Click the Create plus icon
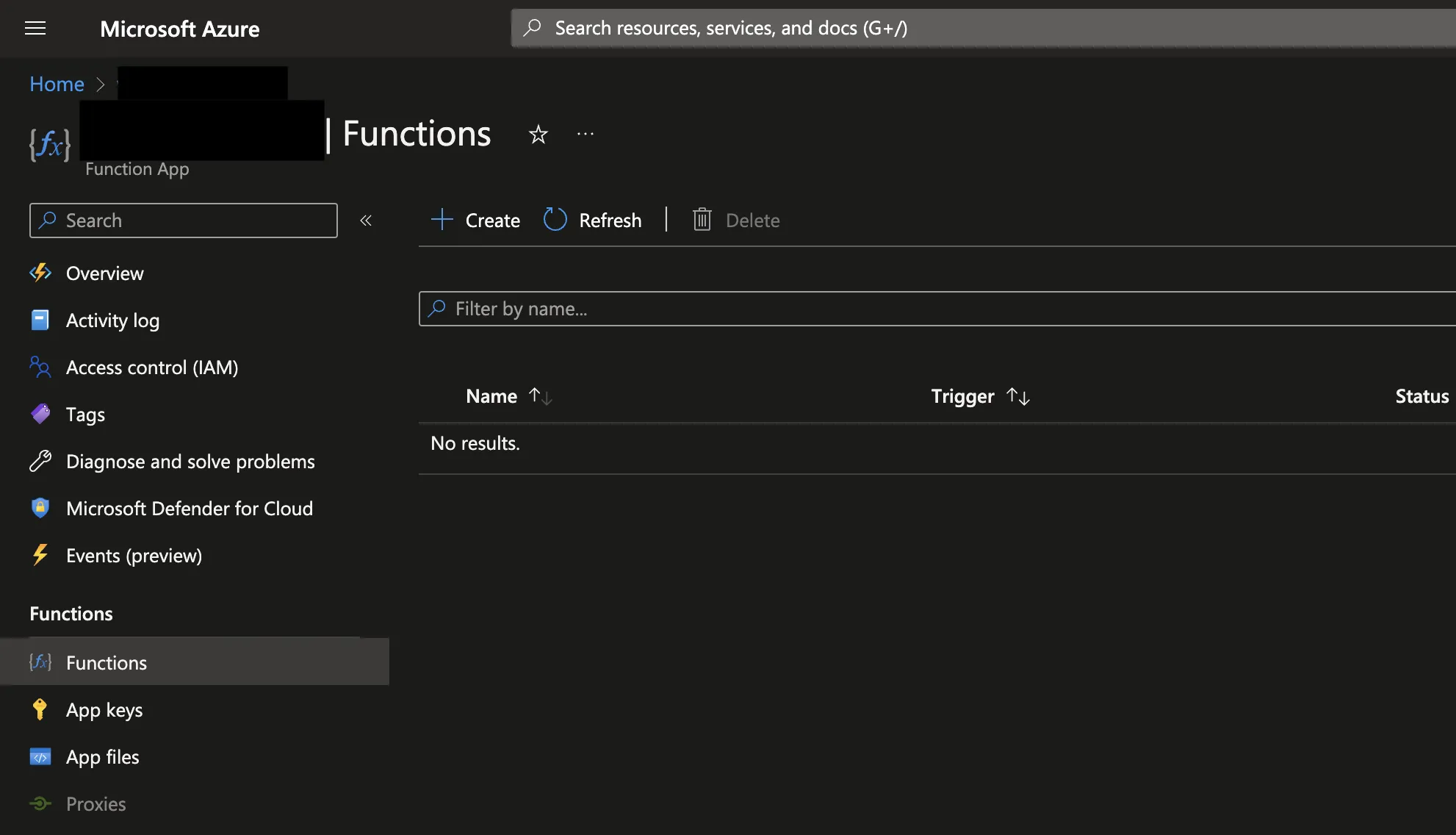1456x835 pixels. pyautogui.click(x=442, y=220)
